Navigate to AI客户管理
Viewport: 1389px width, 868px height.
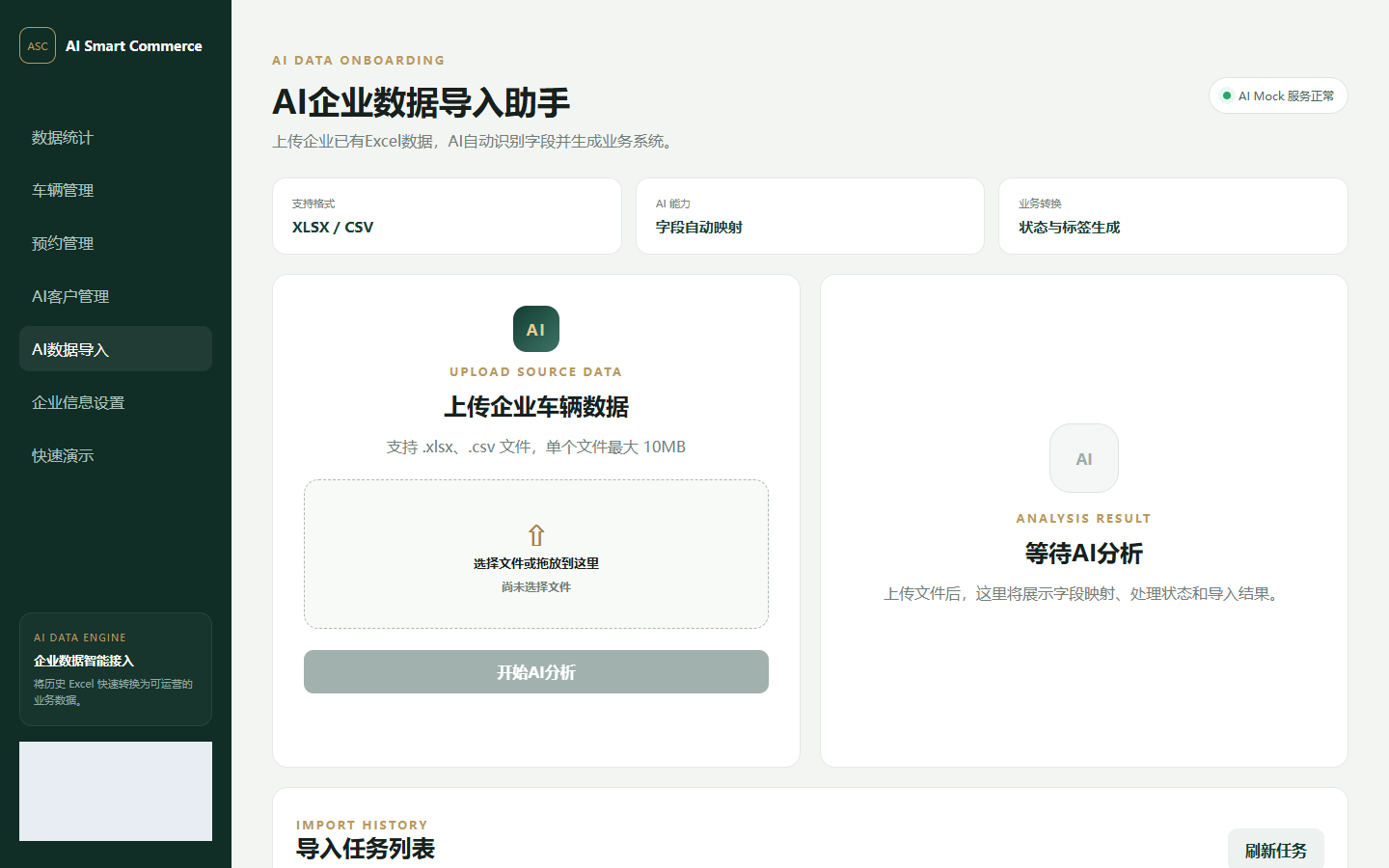click(116, 296)
